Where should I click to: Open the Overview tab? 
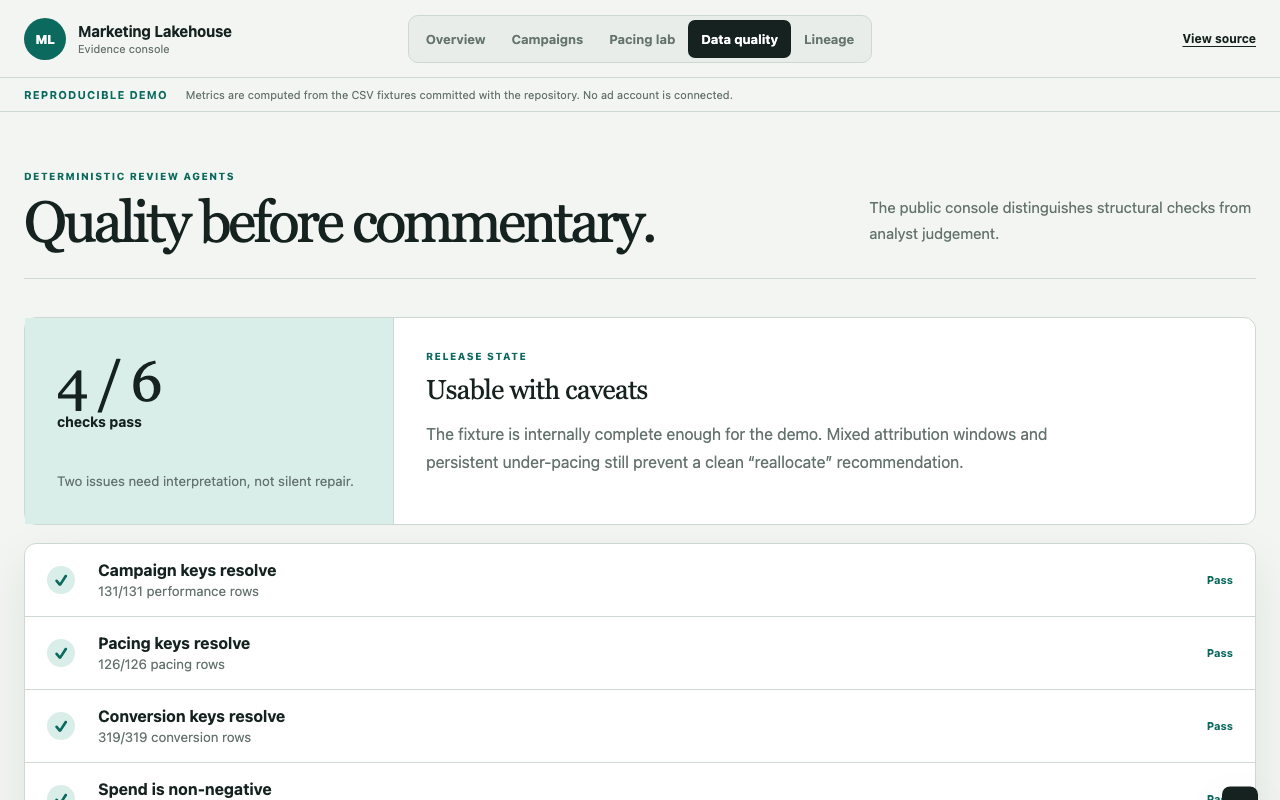455,39
